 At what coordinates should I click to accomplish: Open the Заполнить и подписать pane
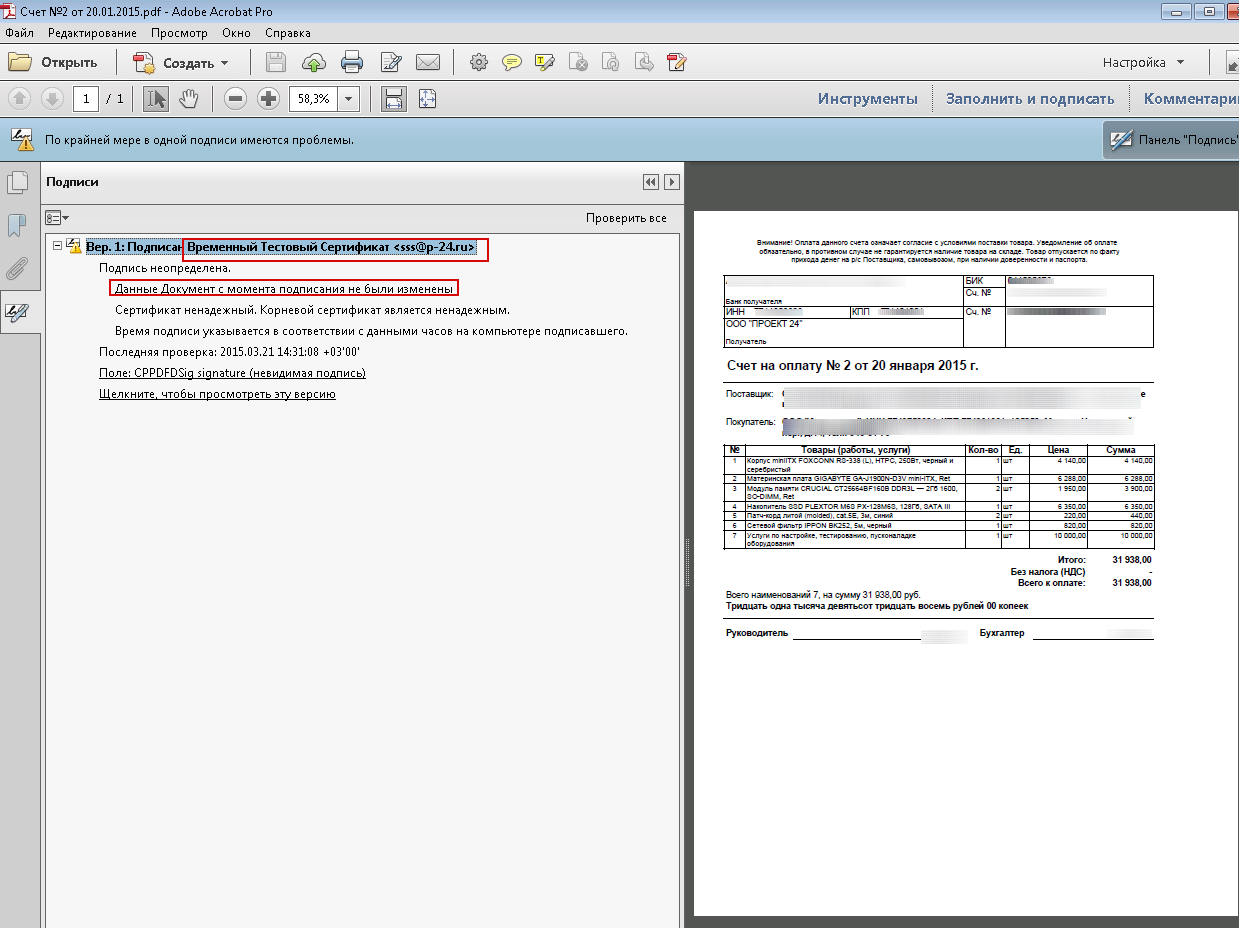(1030, 98)
